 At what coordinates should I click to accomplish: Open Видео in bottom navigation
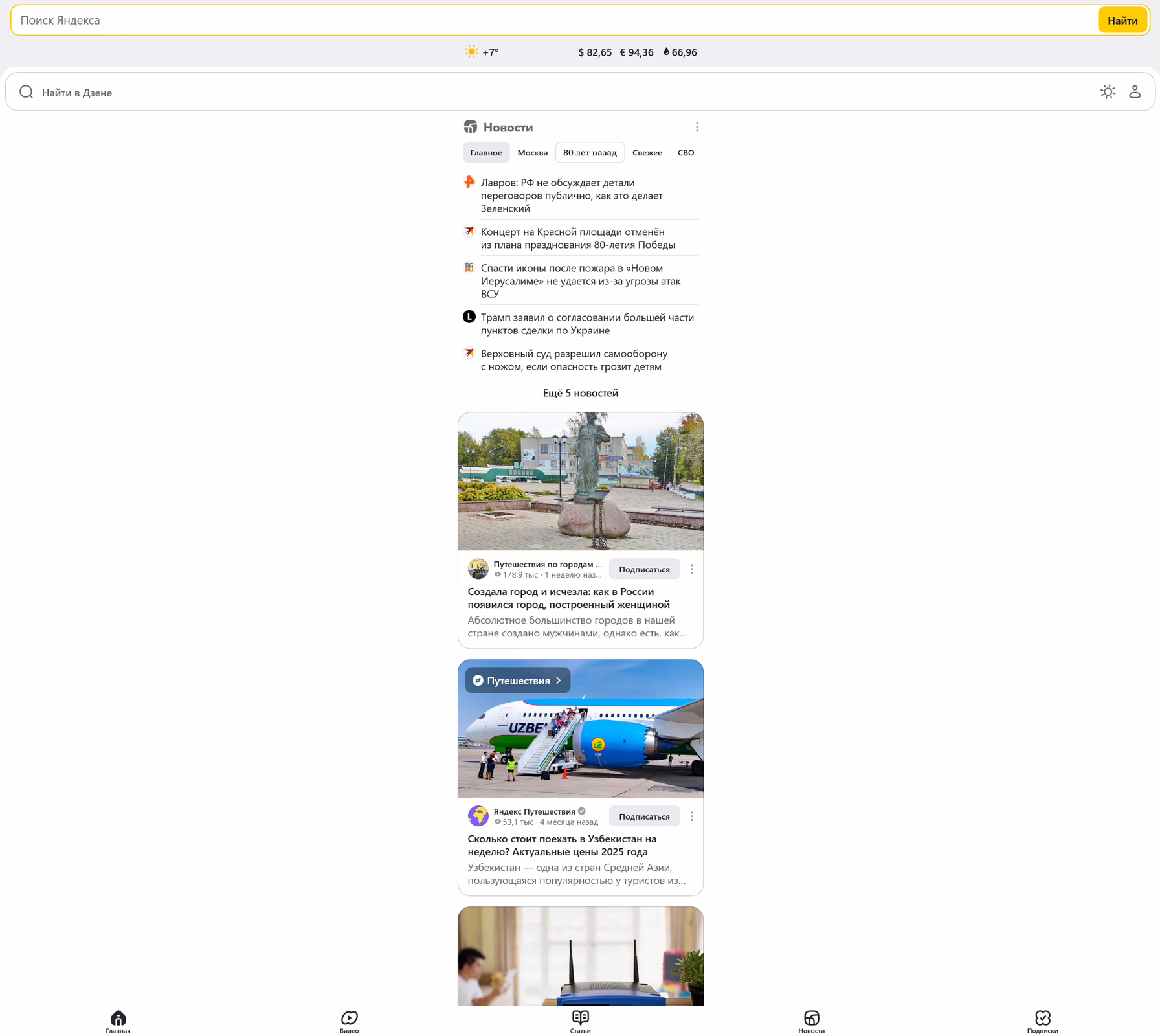(x=349, y=1022)
